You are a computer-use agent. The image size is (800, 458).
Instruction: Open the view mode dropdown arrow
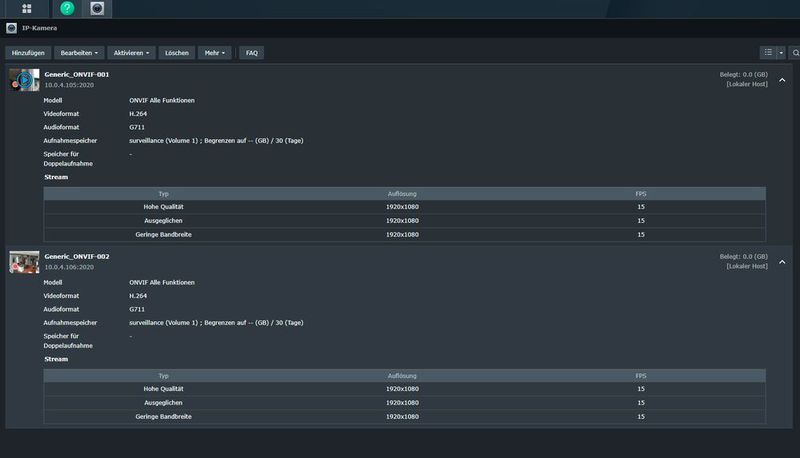(780, 52)
